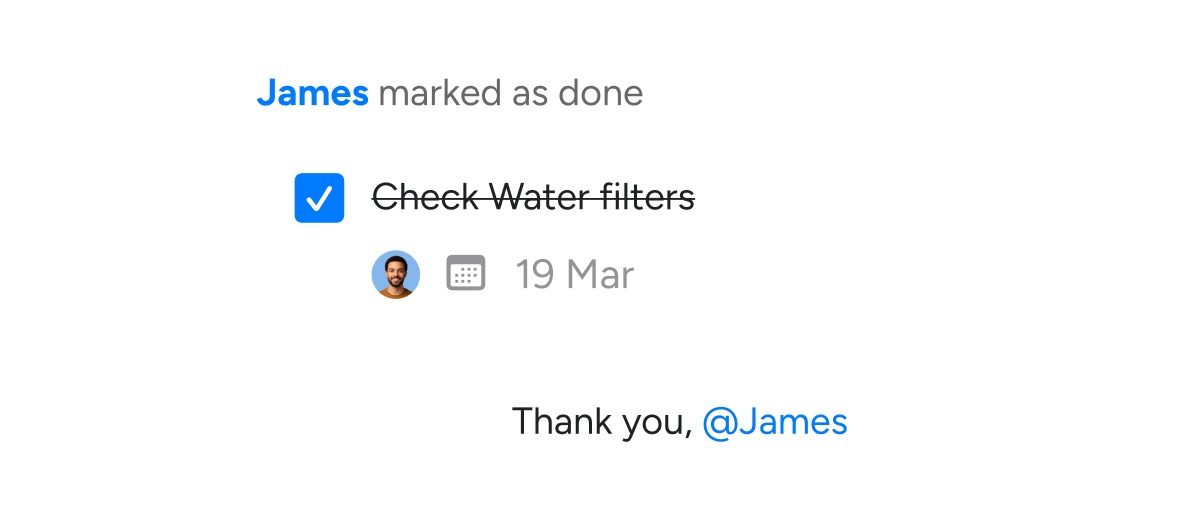
Task: Click the number 19 in due date
Action: [536, 274]
